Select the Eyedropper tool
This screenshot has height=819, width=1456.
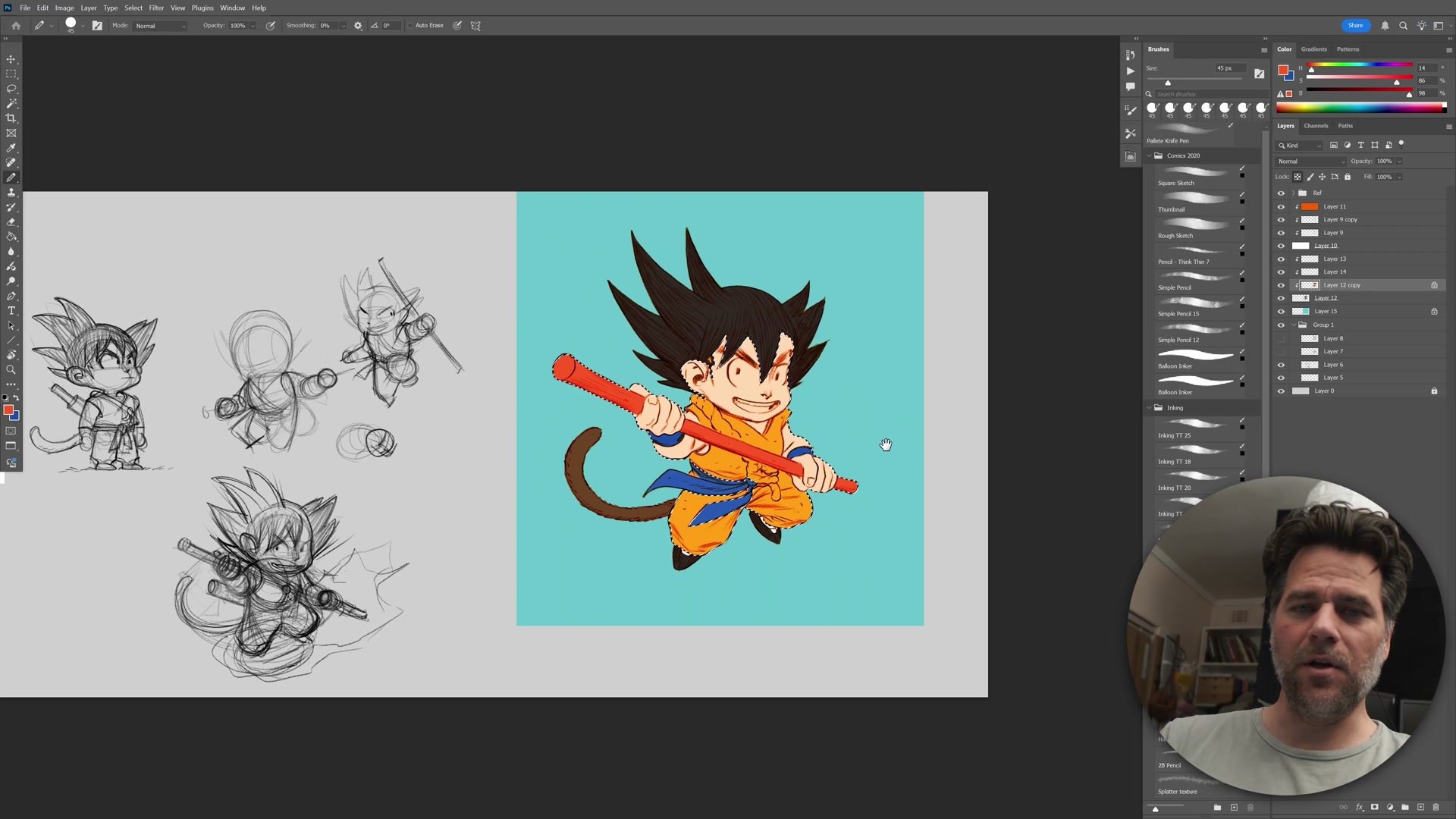pos(11,148)
